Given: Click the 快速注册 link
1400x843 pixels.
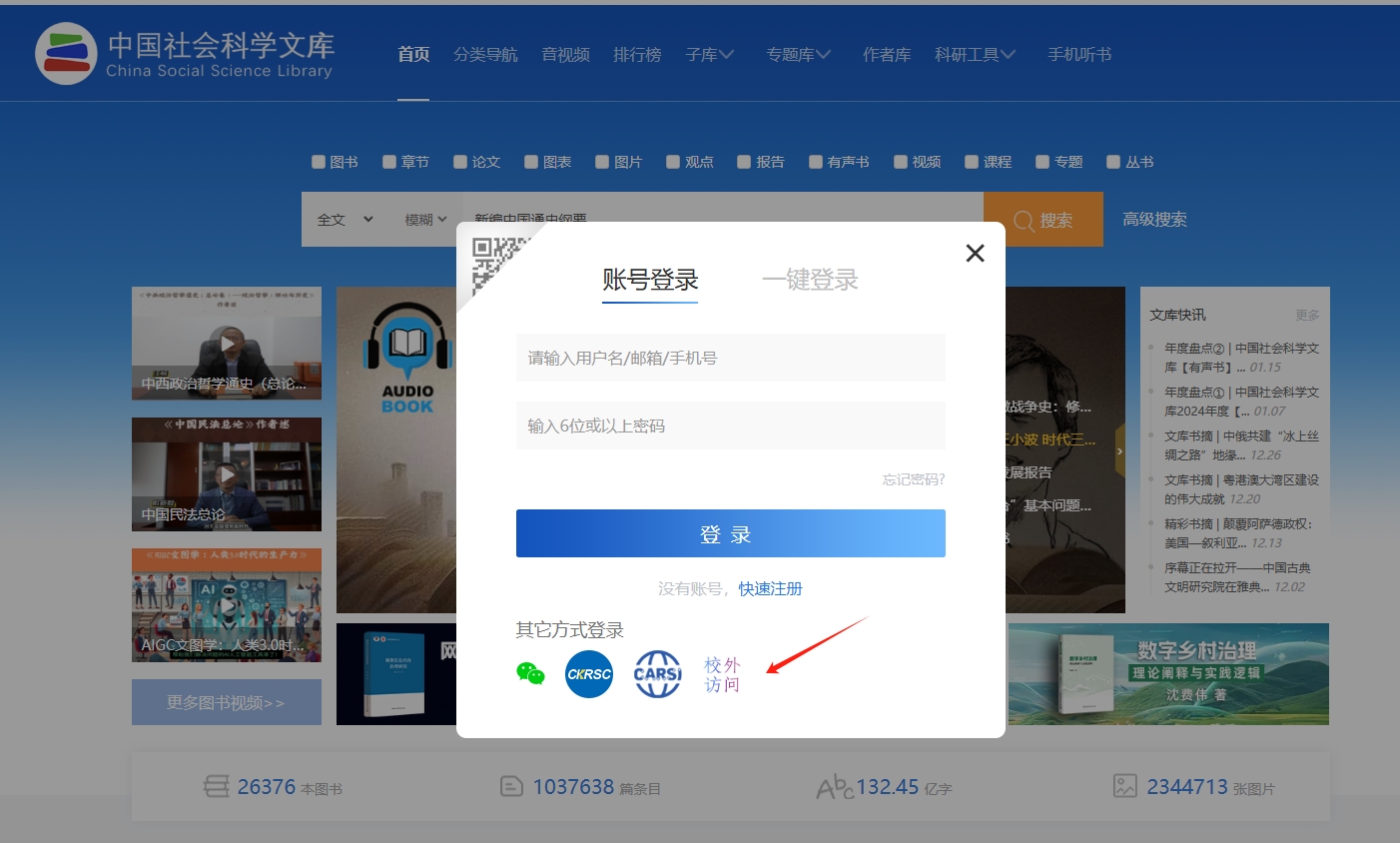Looking at the screenshot, I should (771, 588).
